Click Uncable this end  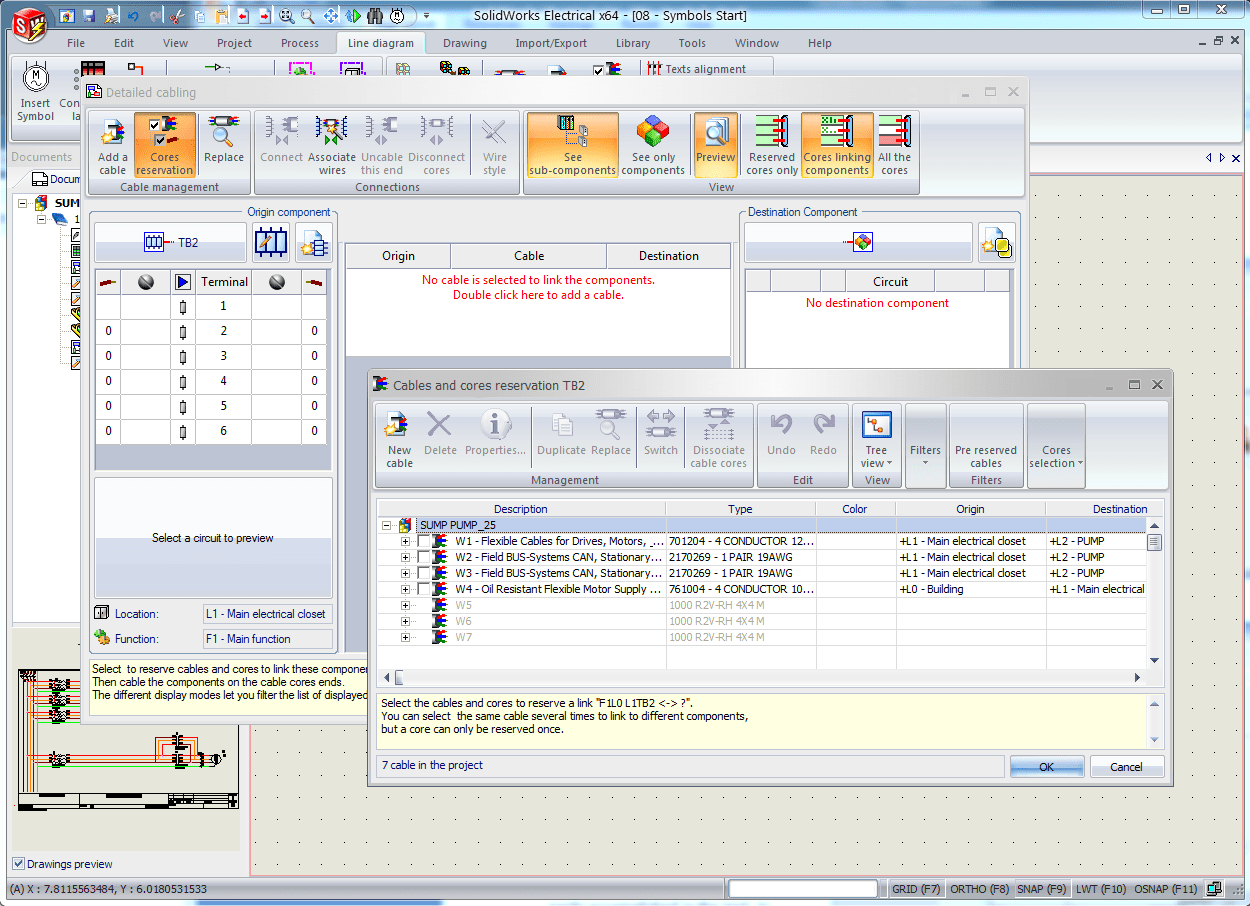382,145
